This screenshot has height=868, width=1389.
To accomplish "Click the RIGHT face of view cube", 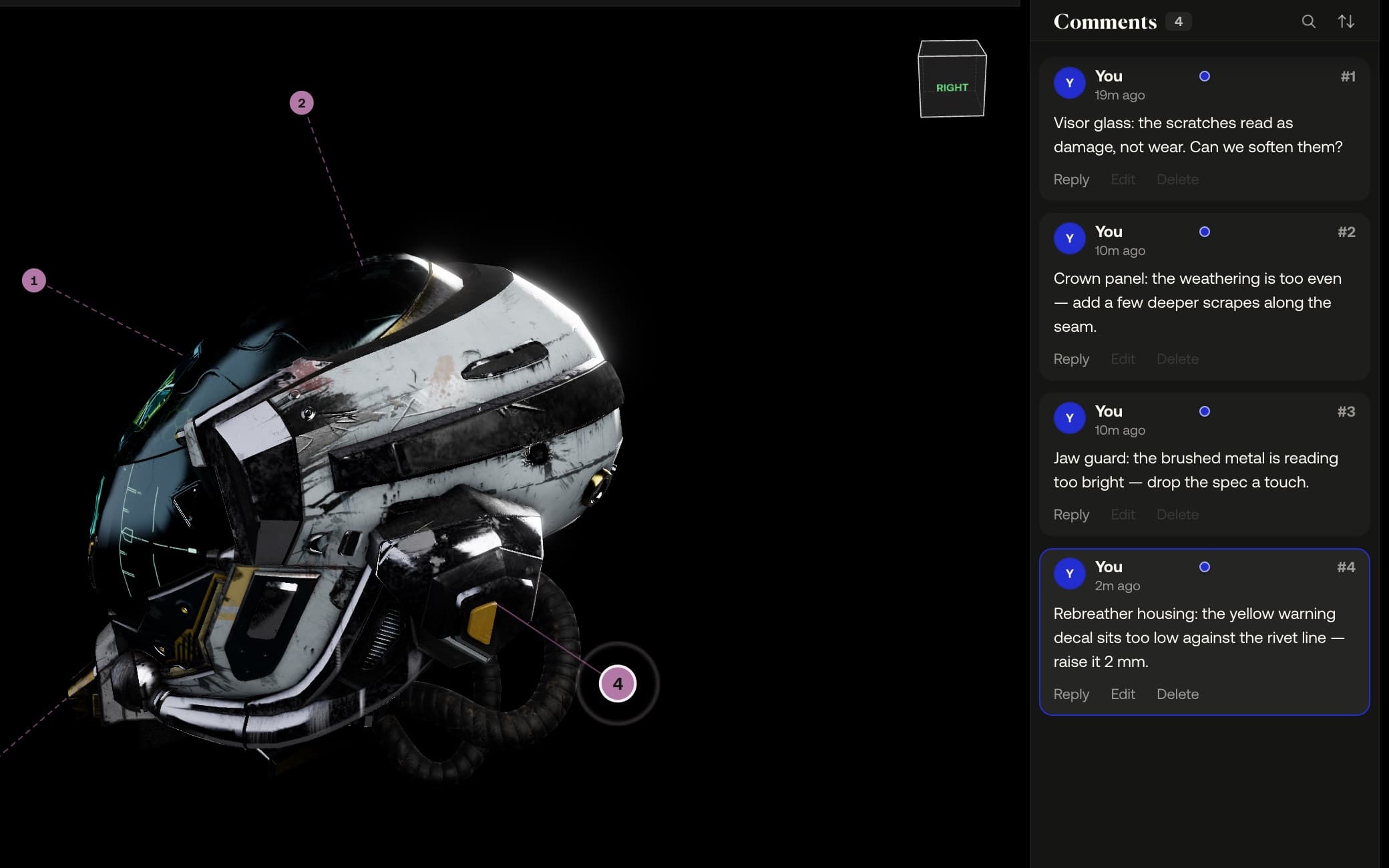I will tap(952, 87).
